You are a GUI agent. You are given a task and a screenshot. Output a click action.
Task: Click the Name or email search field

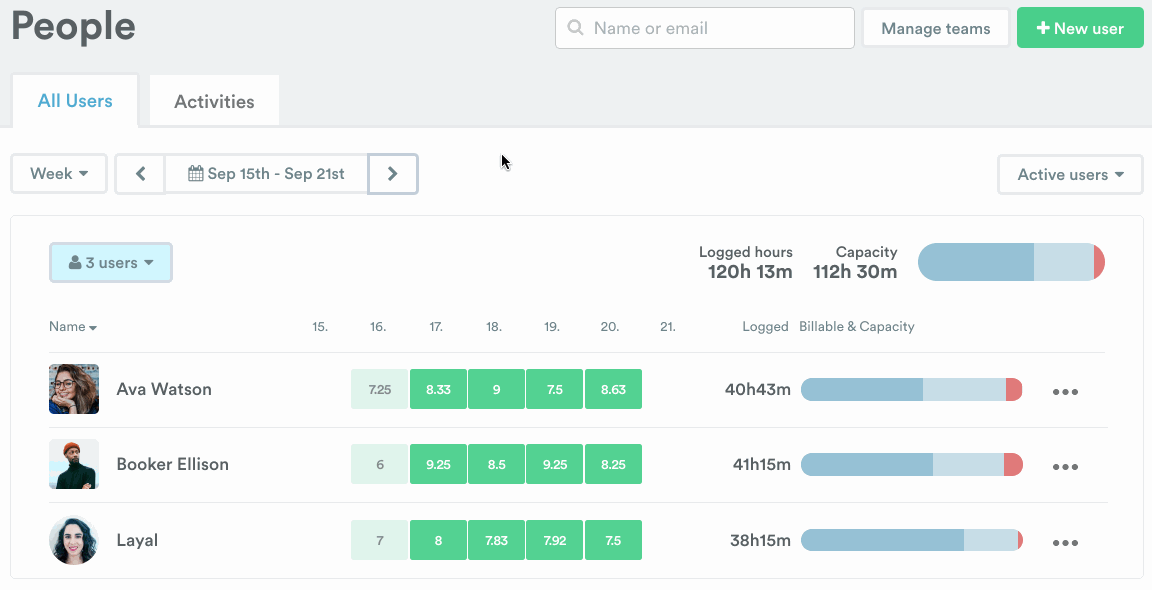(705, 28)
